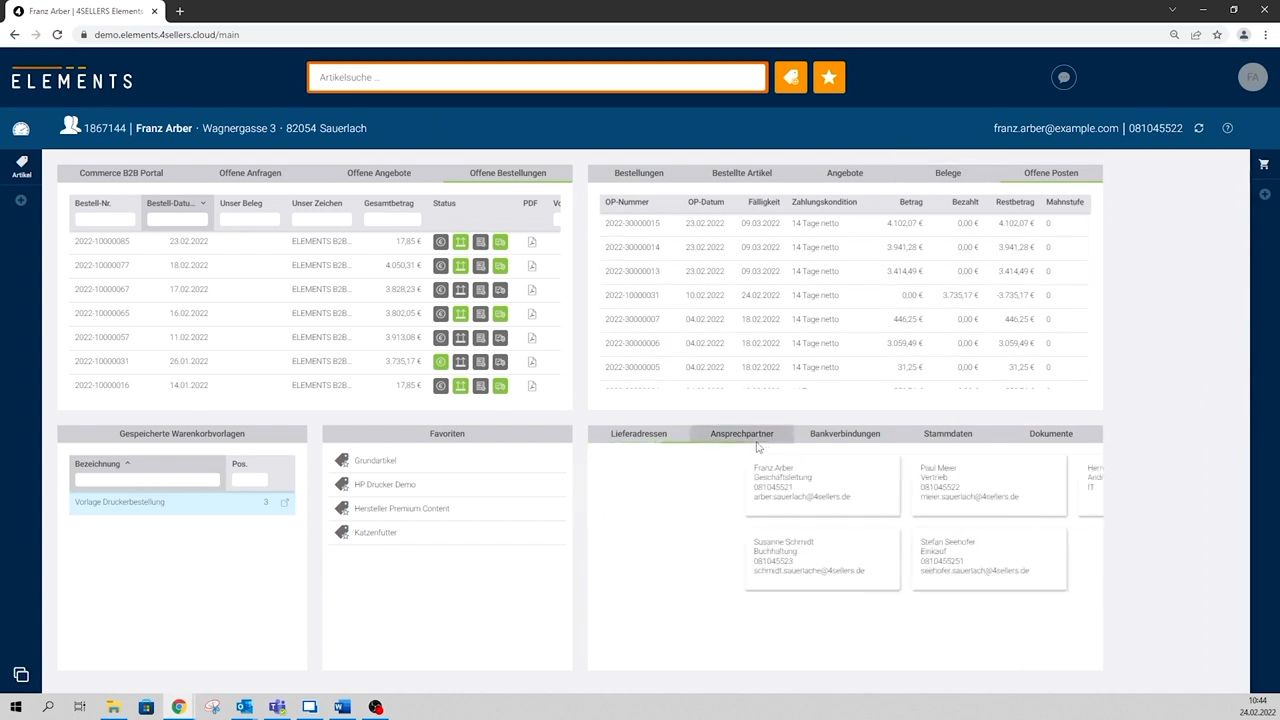
Task: Click the refresh icon beside customer phone number
Action: (x=1199, y=128)
